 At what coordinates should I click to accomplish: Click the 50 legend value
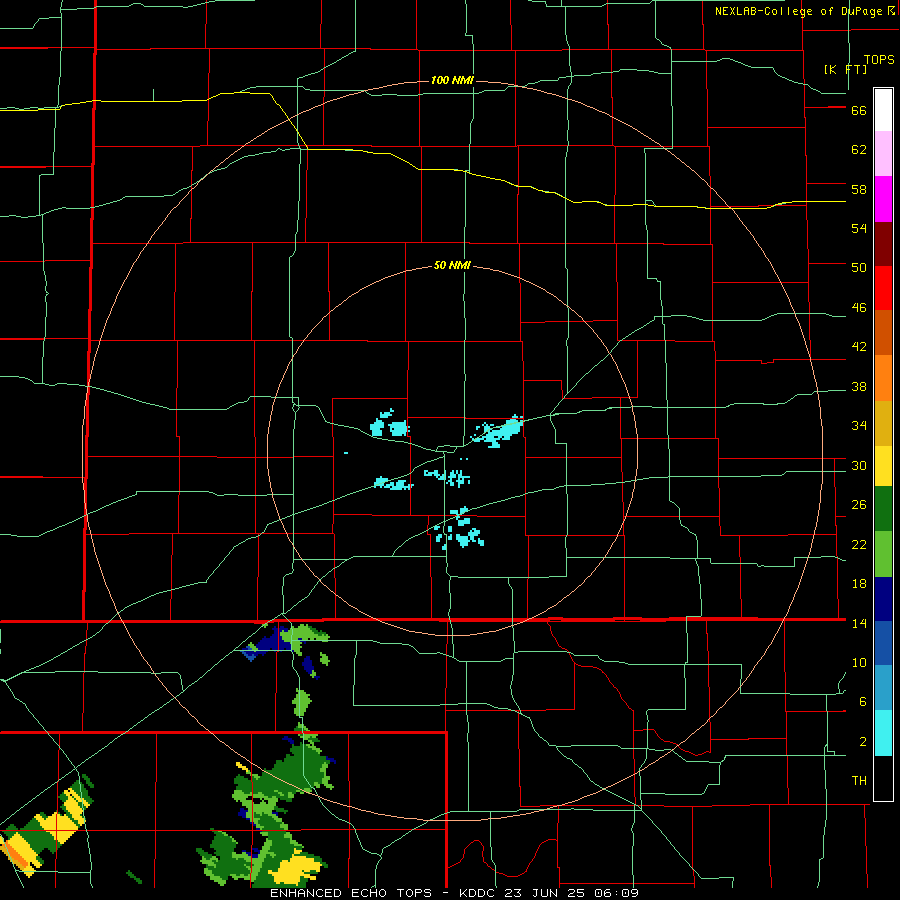[x=859, y=268]
